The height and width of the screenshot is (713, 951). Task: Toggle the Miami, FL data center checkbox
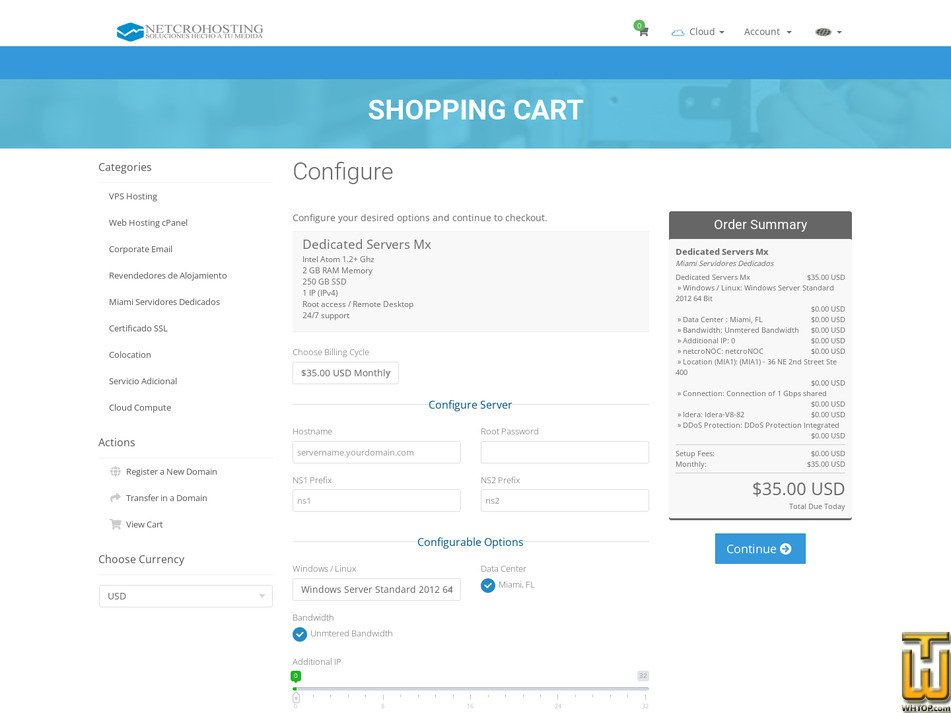click(x=488, y=585)
